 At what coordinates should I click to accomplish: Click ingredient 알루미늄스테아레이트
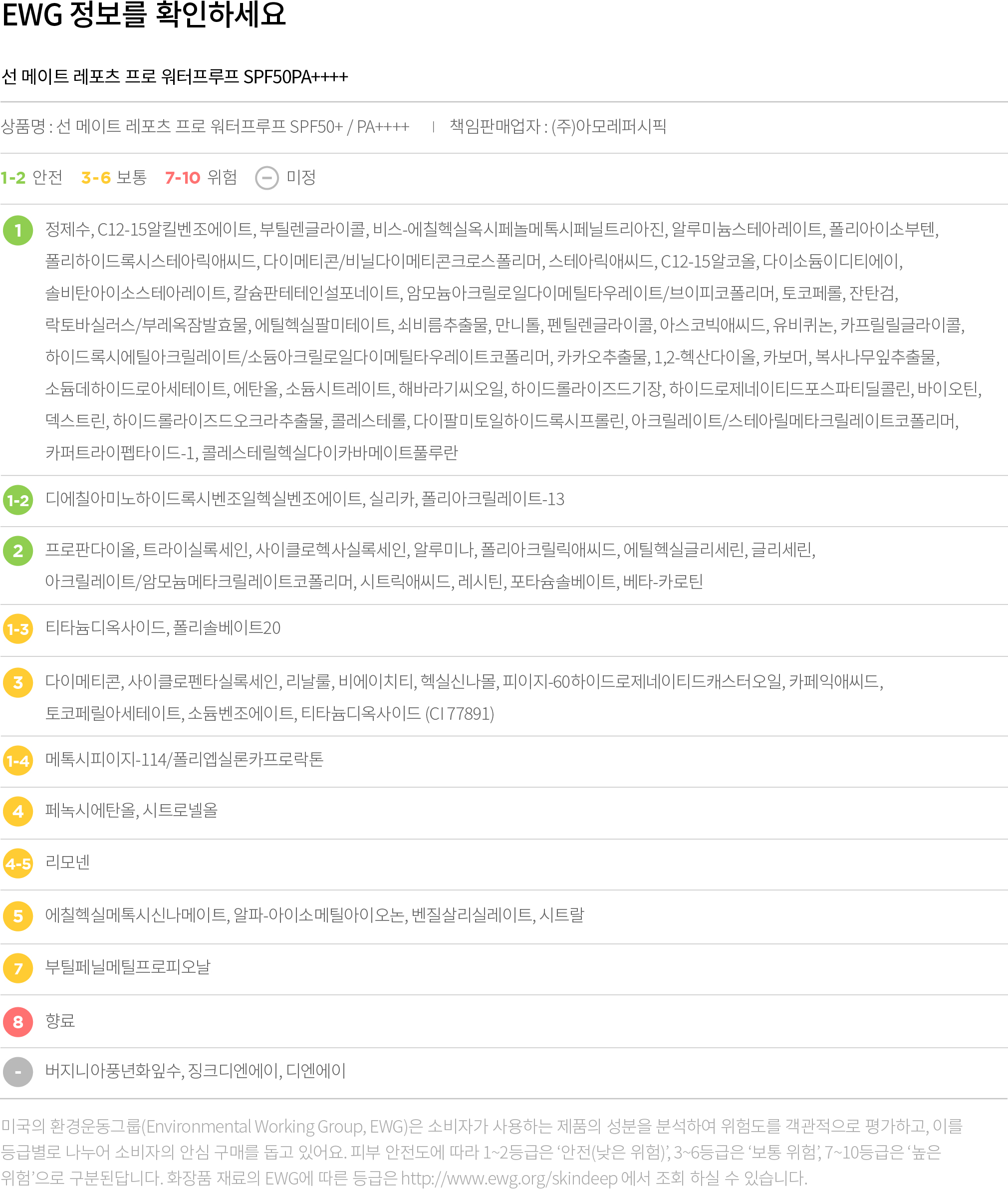pyautogui.click(x=747, y=230)
